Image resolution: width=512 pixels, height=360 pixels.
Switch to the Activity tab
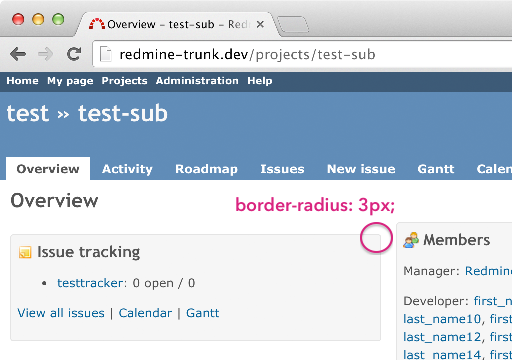[127, 169]
